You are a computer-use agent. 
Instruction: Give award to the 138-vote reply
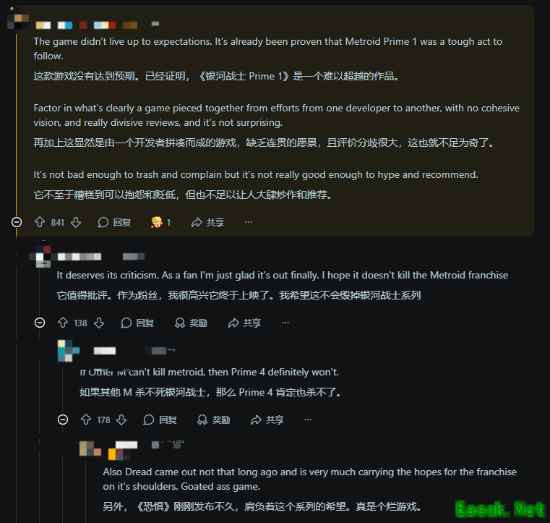pos(191,323)
